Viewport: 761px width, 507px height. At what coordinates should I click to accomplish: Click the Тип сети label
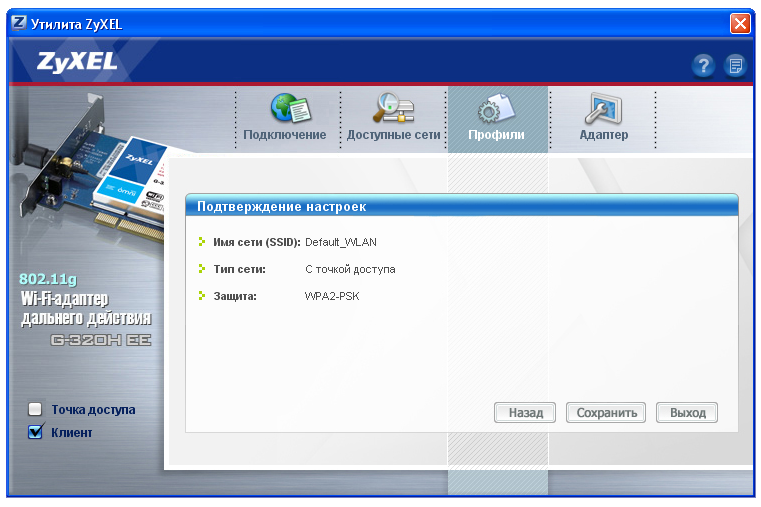(x=239, y=269)
